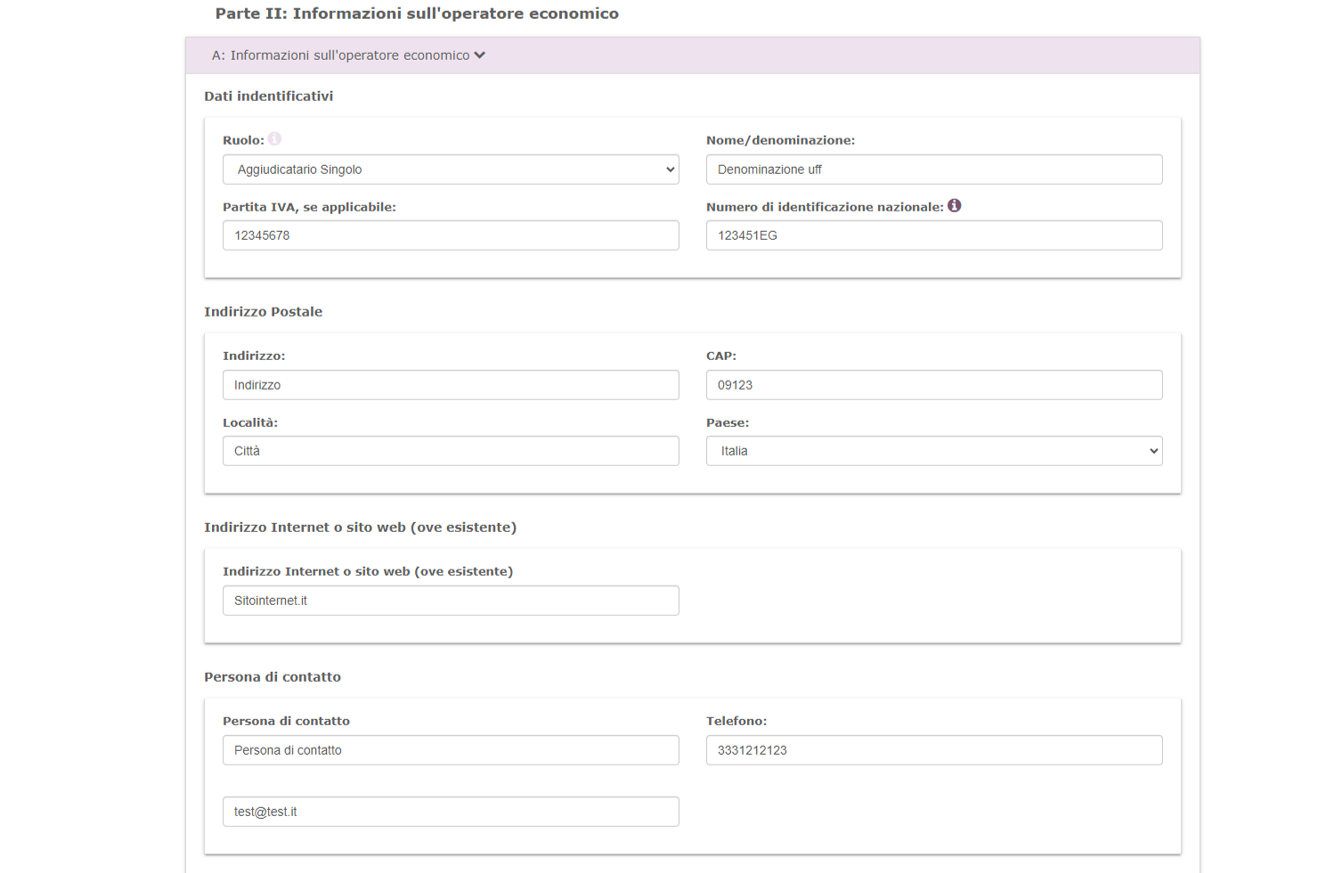Click info icon beside Numero di identificazione nazionale
This screenshot has width=1343, height=873.
click(x=954, y=206)
